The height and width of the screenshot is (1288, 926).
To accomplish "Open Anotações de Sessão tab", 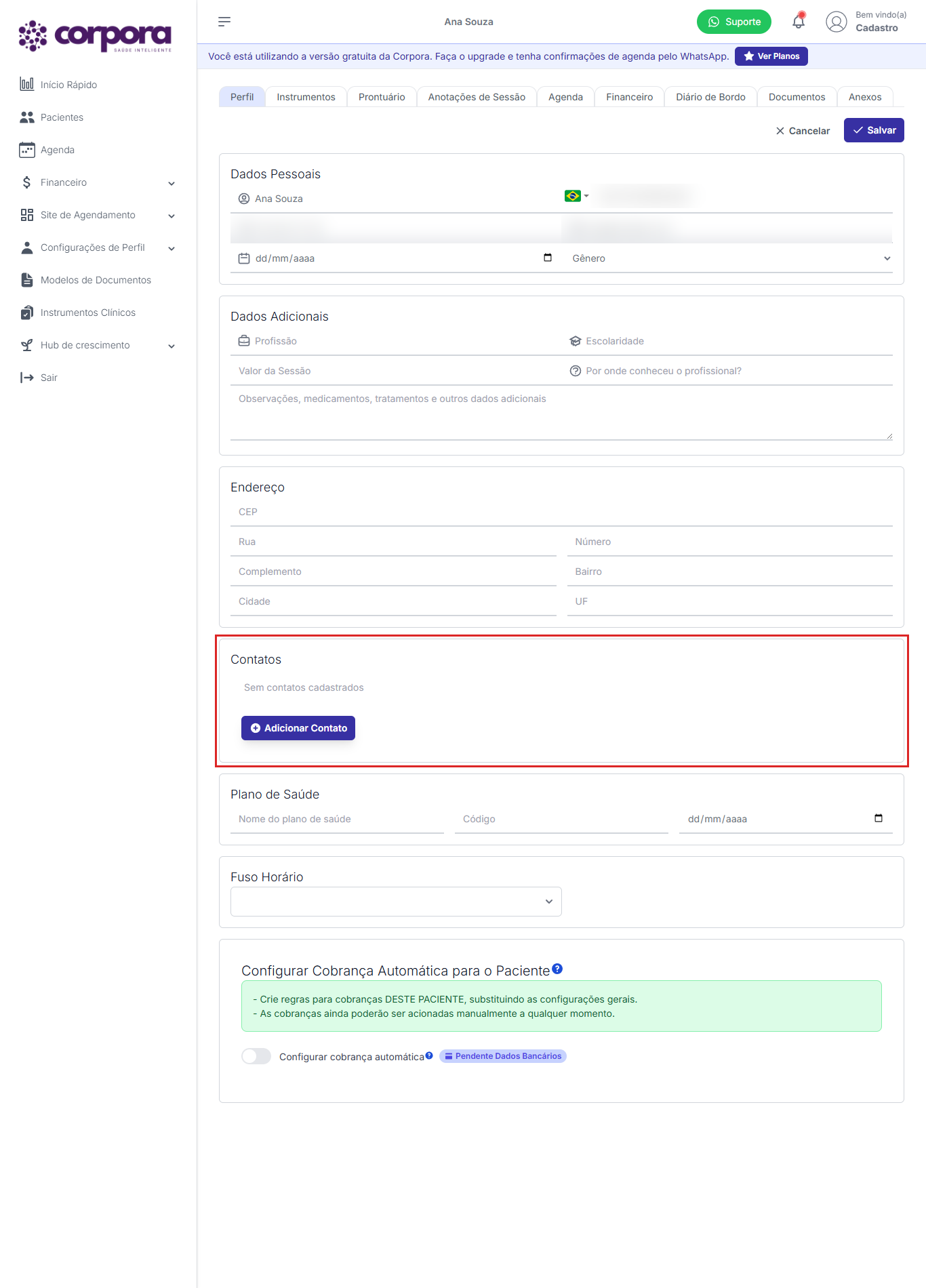I will pos(477,97).
